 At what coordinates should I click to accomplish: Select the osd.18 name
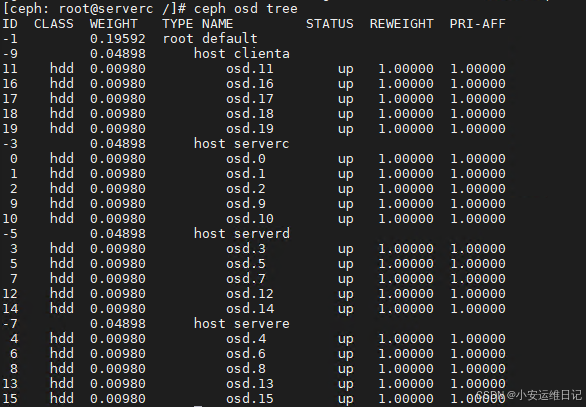tap(250, 114)
